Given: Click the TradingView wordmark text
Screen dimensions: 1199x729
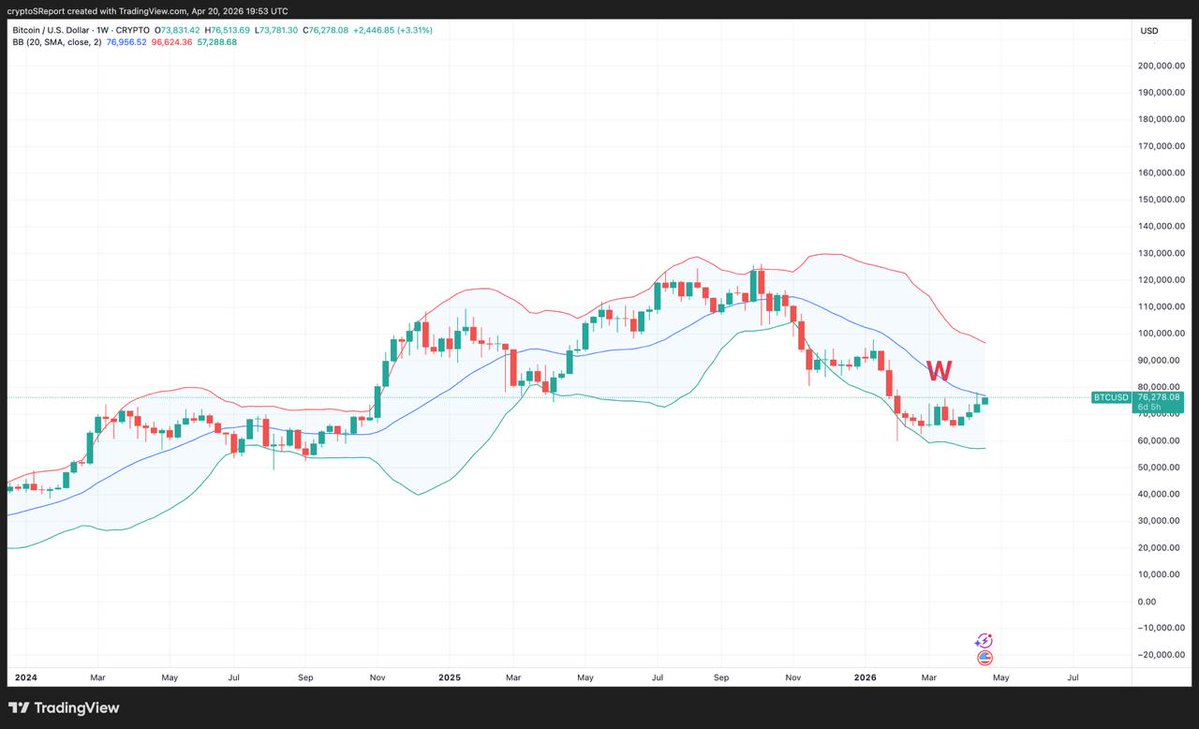Looking at the screenshot, I should pos(77,708).
